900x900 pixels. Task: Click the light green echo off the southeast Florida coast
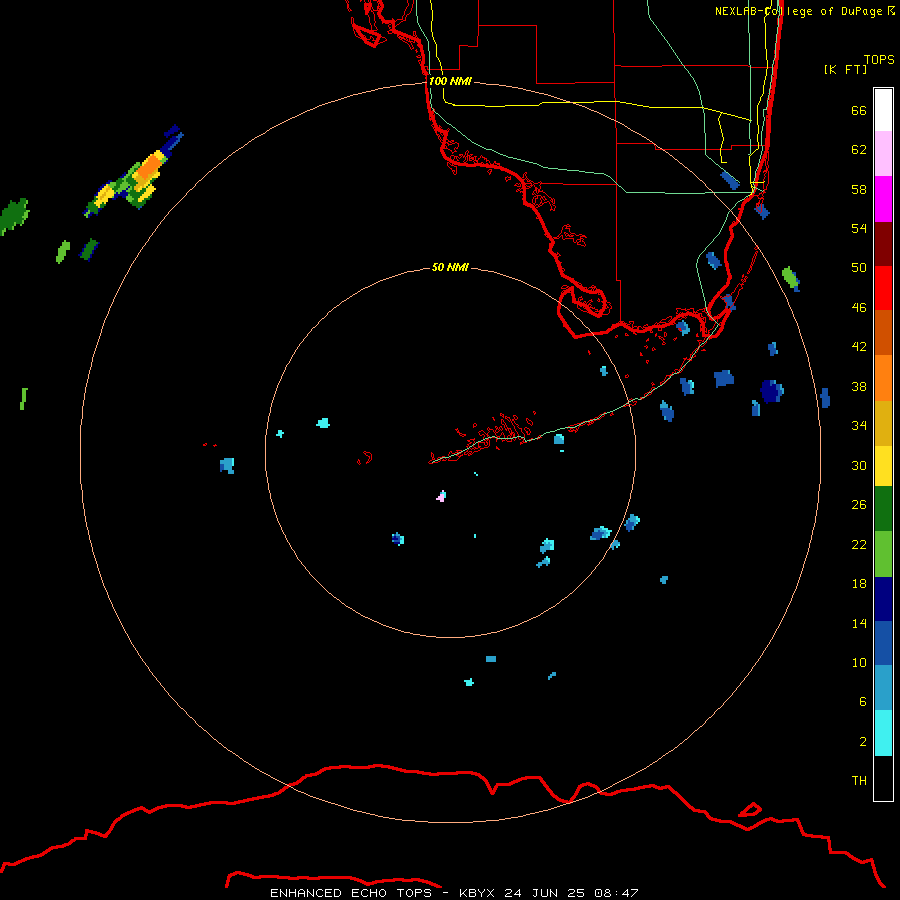click(x=790, y=277)
